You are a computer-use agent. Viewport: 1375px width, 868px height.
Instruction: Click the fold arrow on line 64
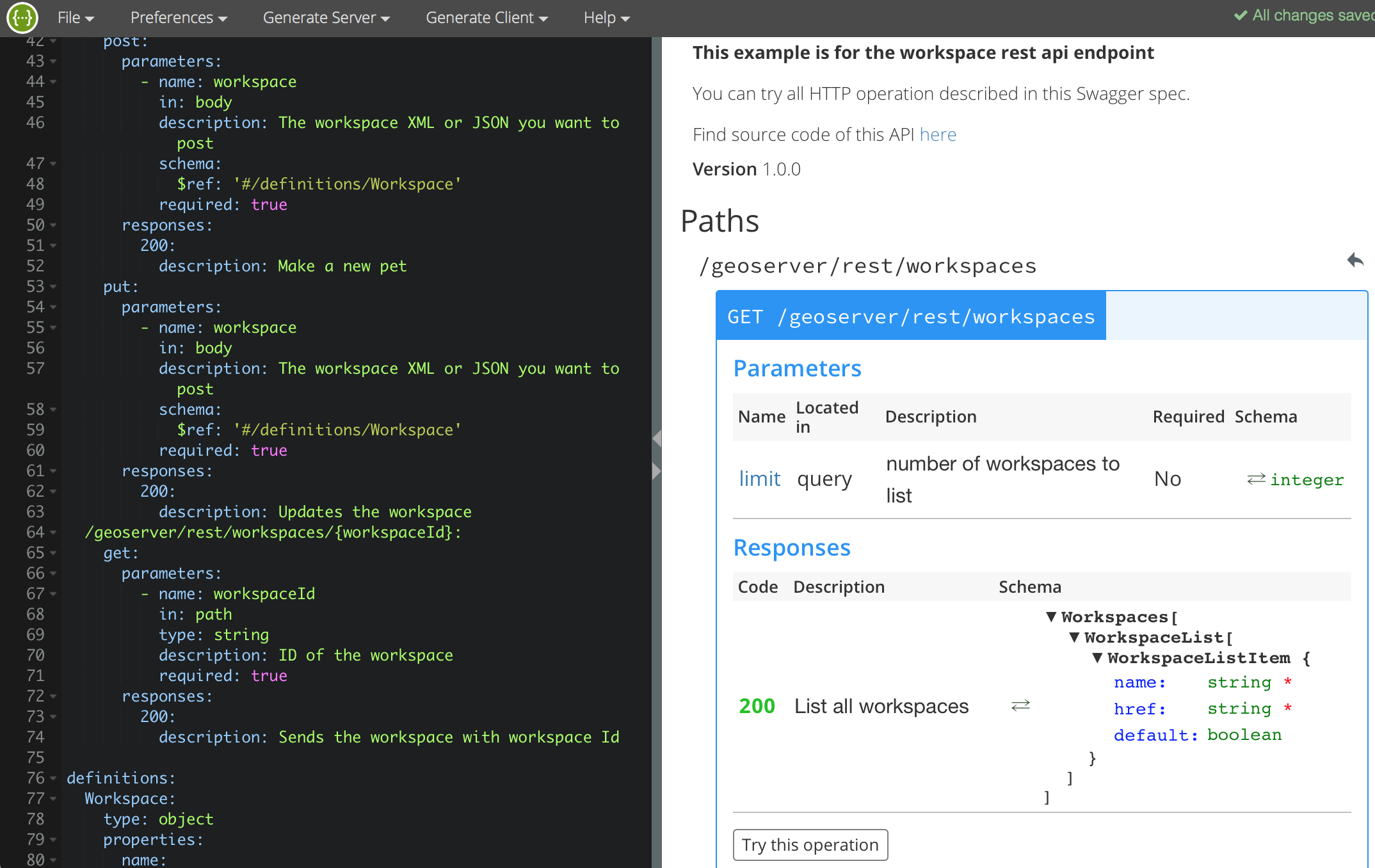click(52, 533)
